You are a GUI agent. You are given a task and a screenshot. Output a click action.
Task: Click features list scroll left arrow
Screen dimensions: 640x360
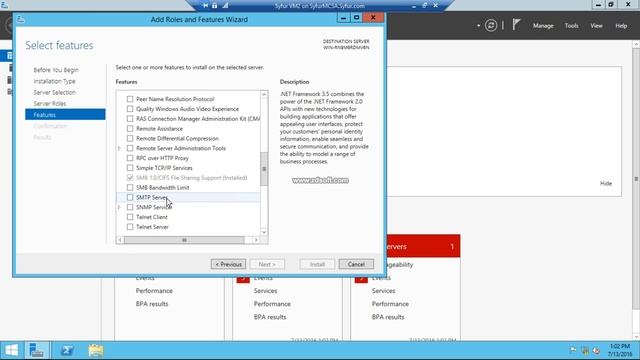tap(120, 240)
